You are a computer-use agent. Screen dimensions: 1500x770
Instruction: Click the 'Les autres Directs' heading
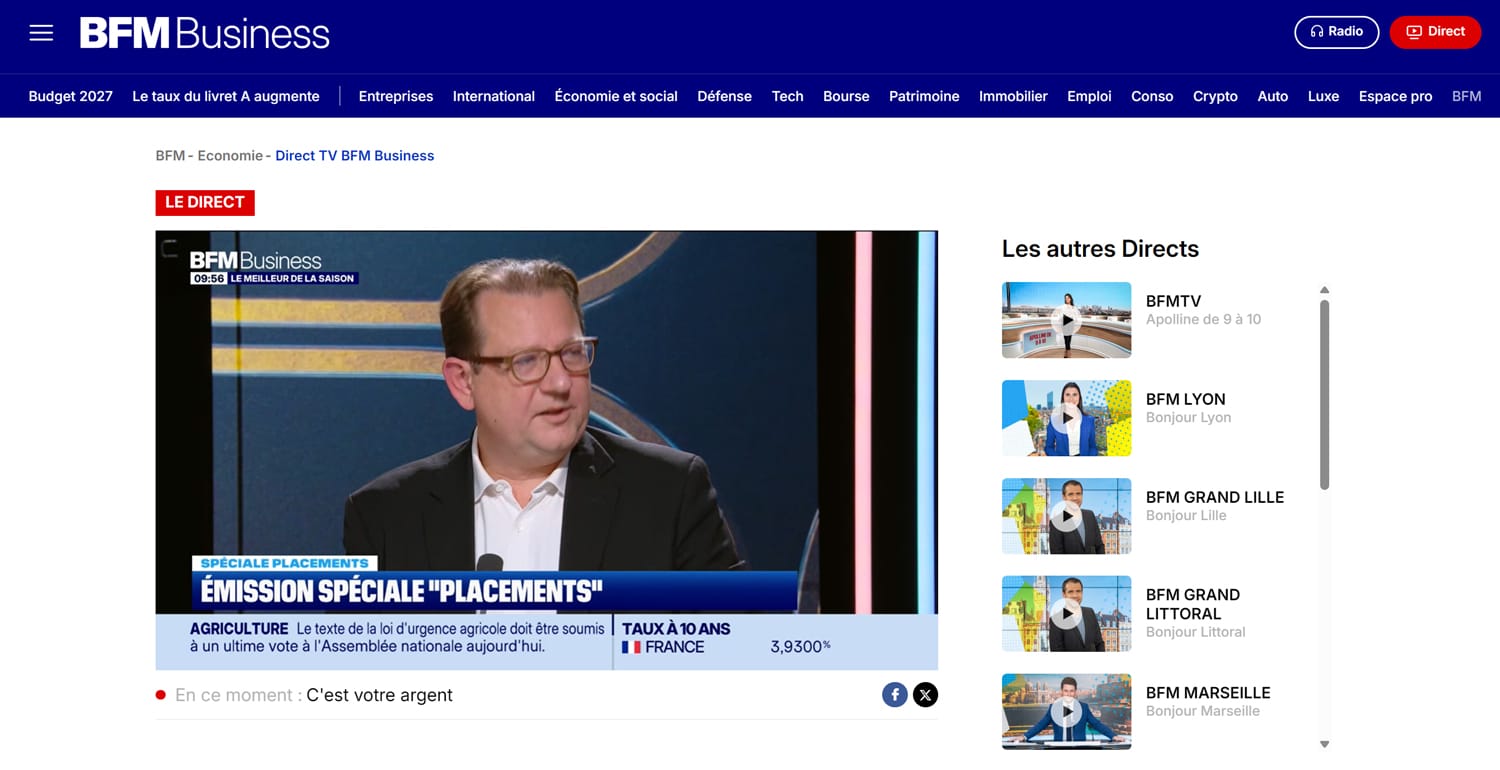[x=1100, y=249]
